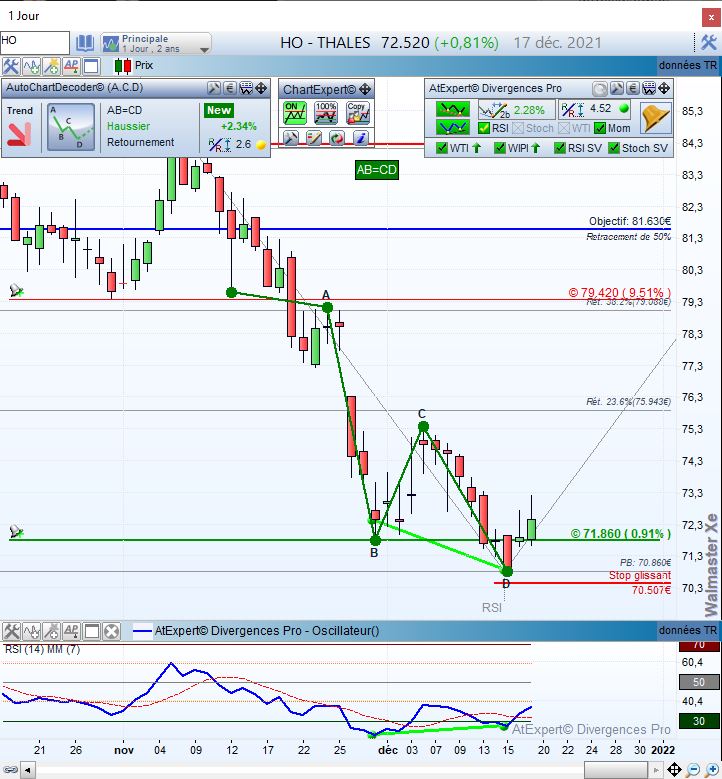Close the oscillator panel with the X icon
This screenshot has width=722, height=779.
[x=112, y=631]
